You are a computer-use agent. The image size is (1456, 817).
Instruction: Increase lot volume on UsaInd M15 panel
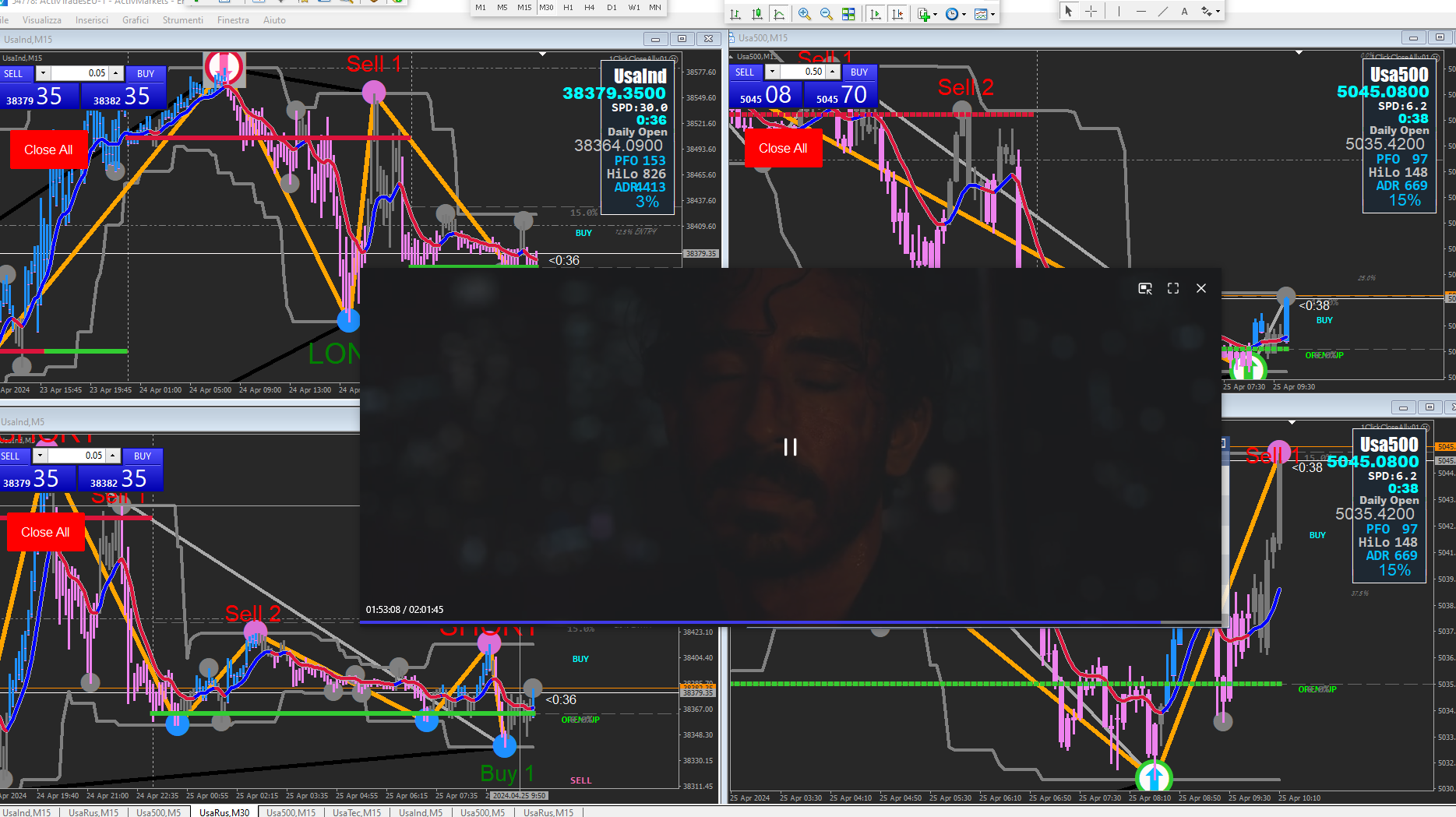[116, 73]
